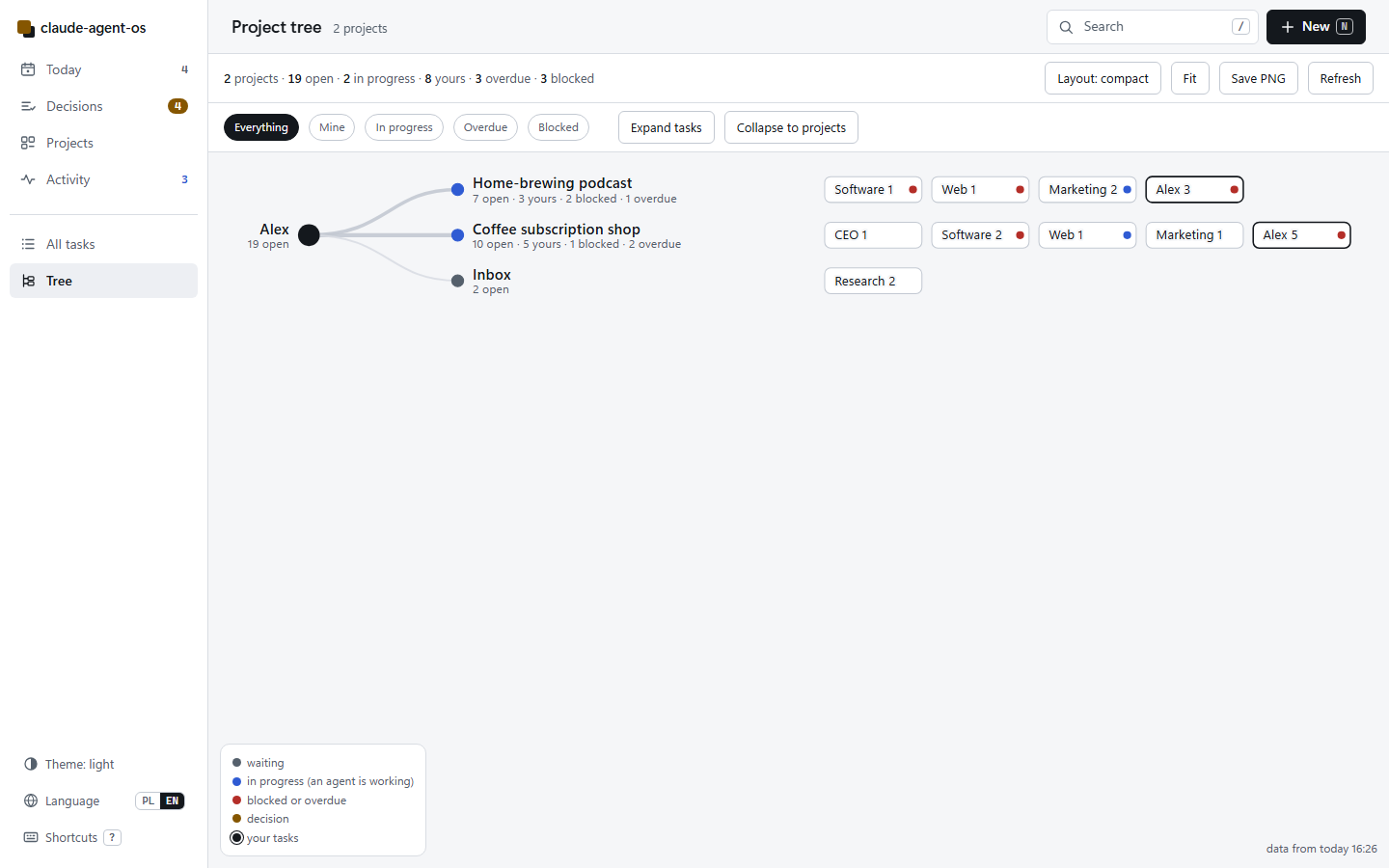
Task: Enable the In progress filter chip
Action: [404, 127]
